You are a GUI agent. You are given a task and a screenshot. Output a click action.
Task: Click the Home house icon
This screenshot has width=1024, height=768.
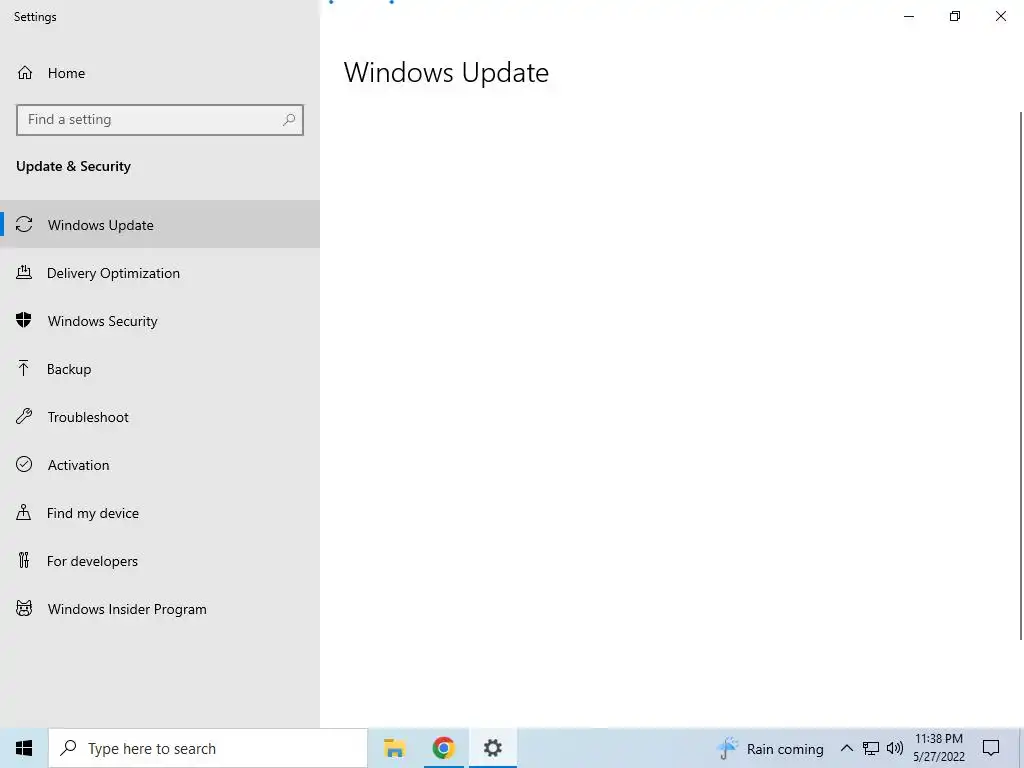pos(25,72)
